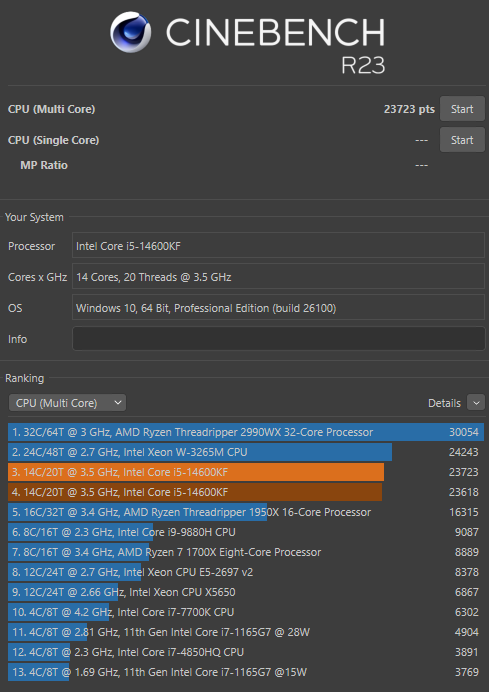Open the CPU (Multi Core) ranking dropdown
The image size is (489, 692).
pyautogui.click(x=67, y=403)
